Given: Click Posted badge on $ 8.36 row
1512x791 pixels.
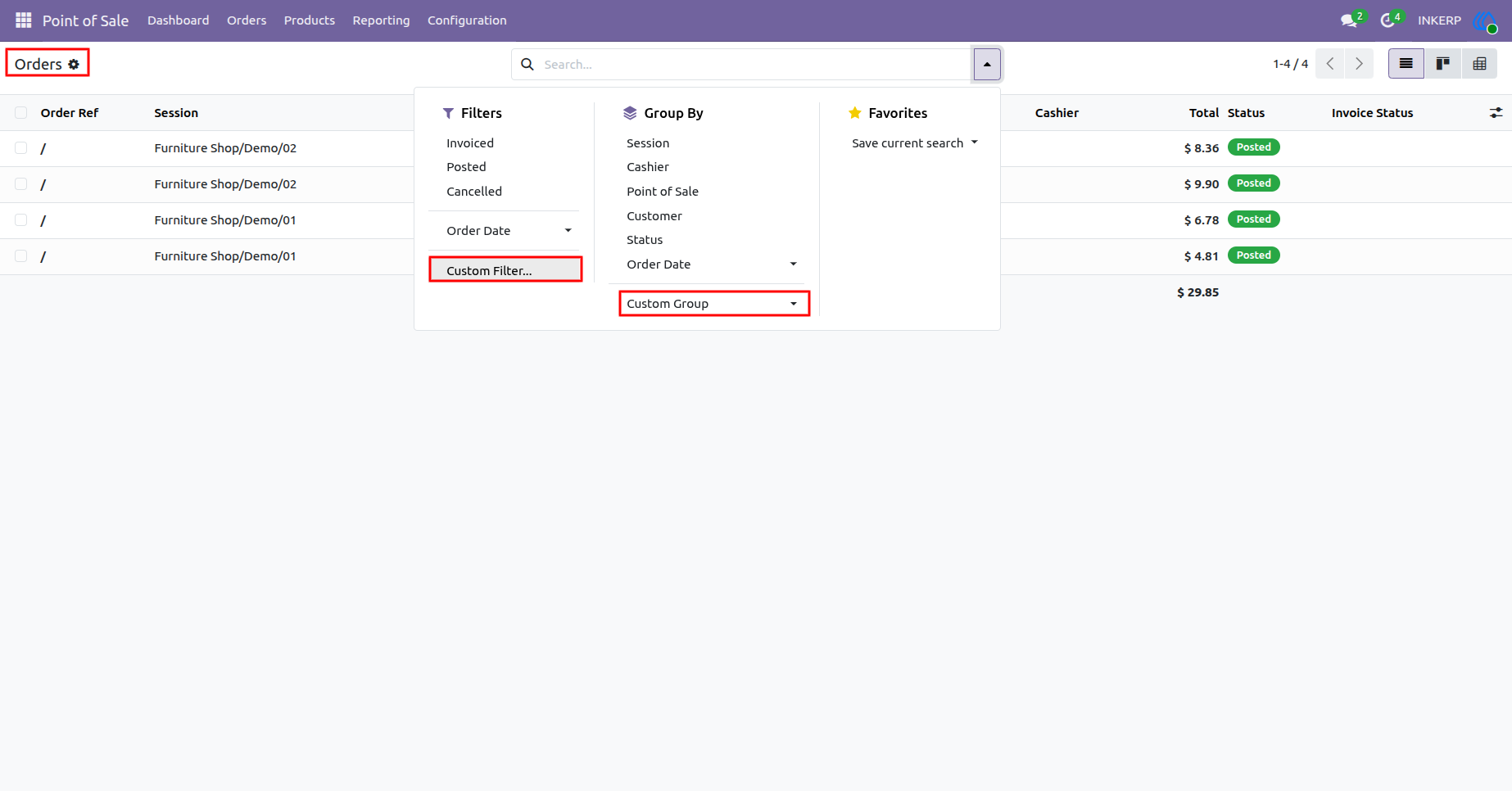Looking at the screenshot, I should tap(1253, 147).
